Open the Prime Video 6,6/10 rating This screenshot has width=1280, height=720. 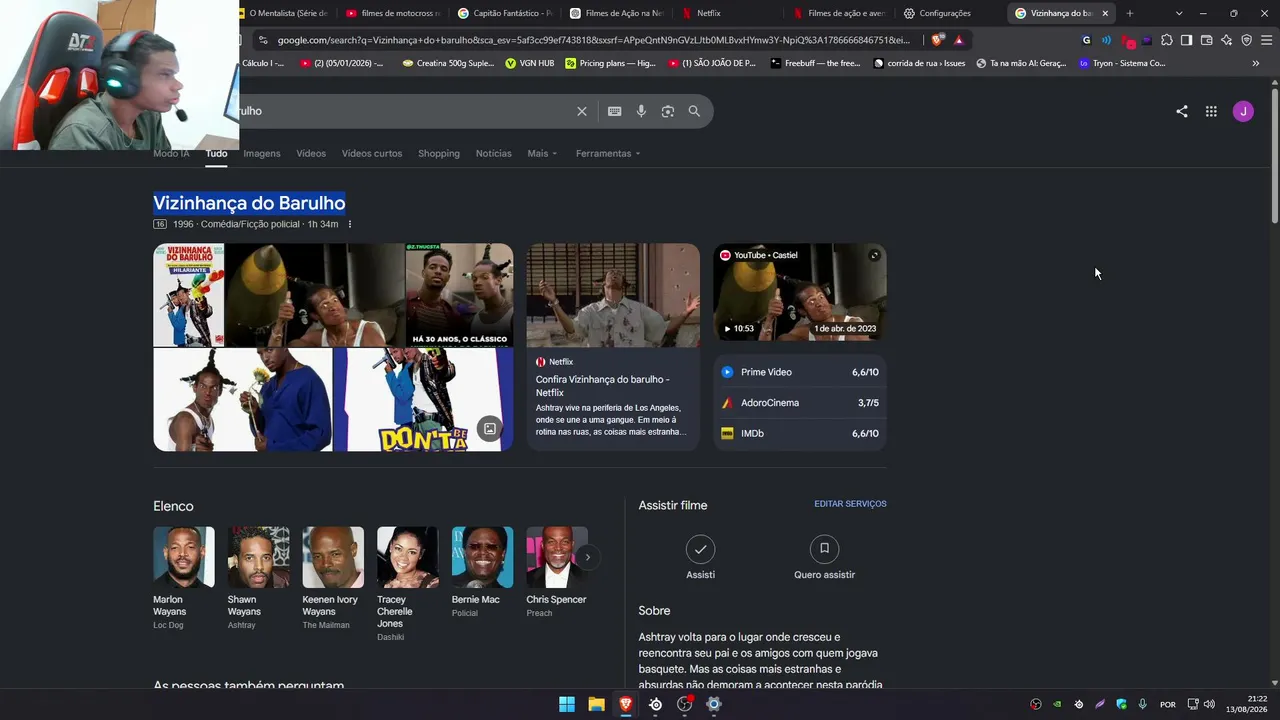800,372
